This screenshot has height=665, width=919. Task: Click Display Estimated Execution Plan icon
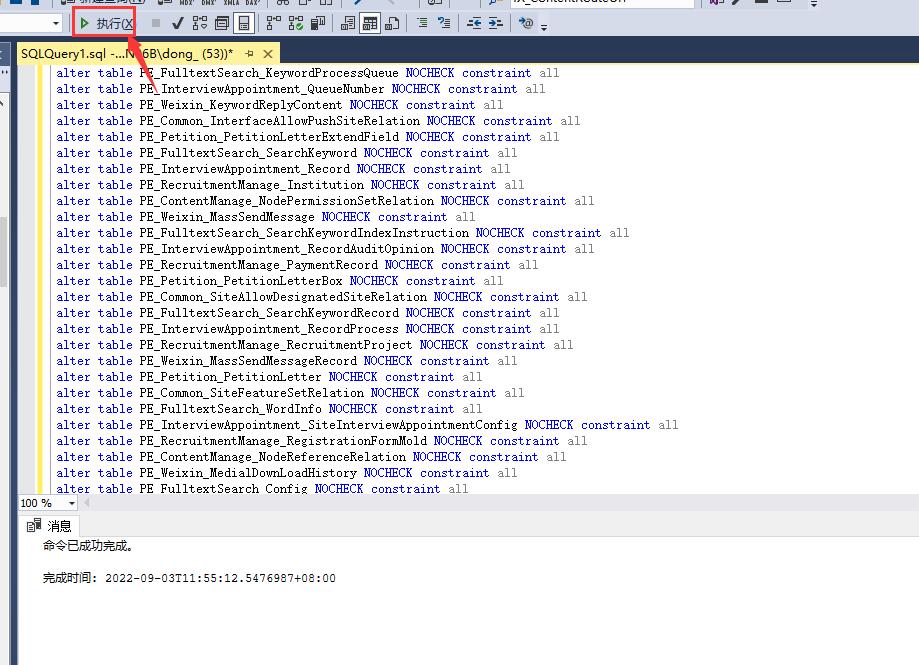(200, 22)
